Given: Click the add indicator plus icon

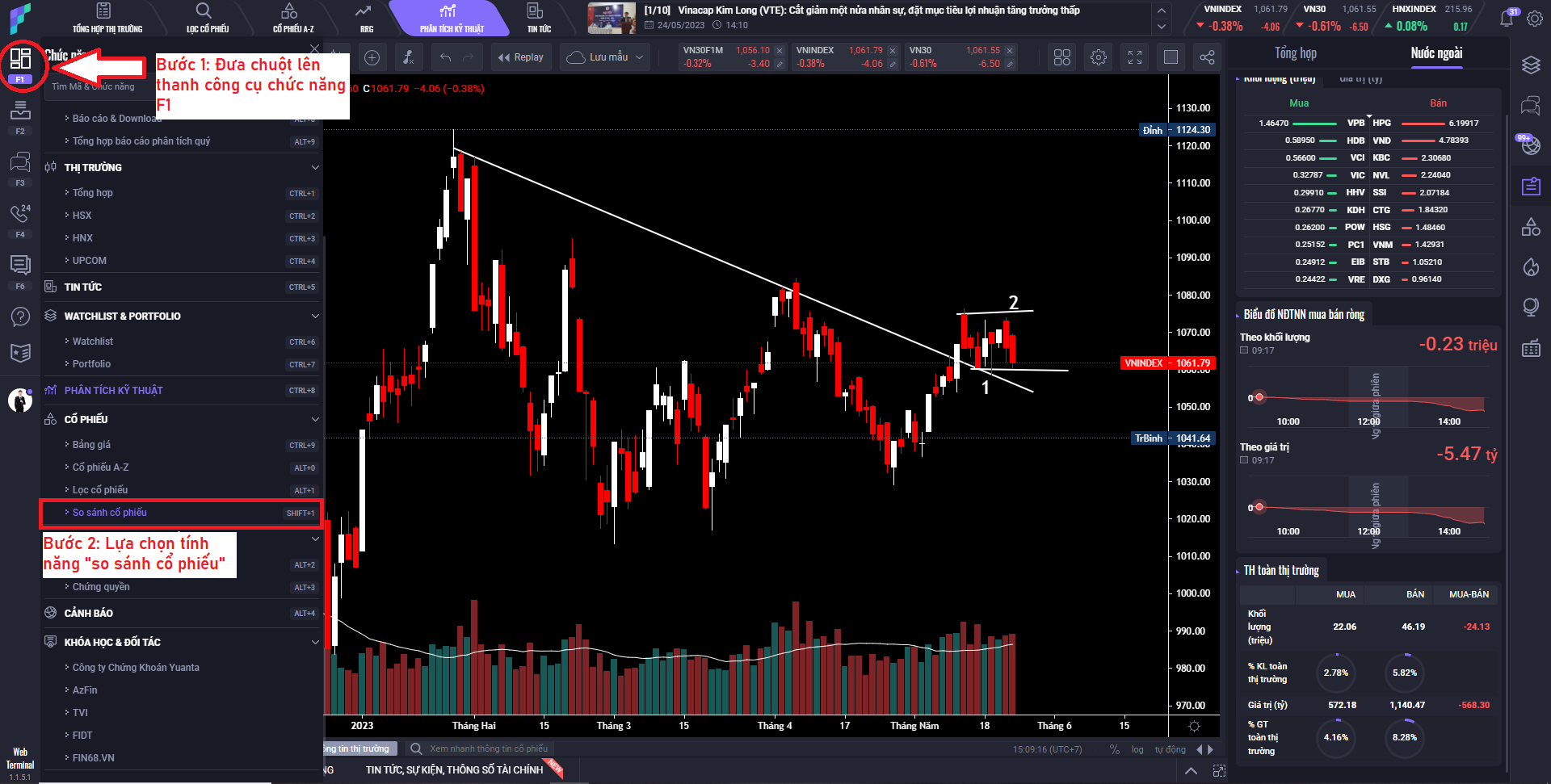Looking at the screenshot, I should [372, 57].
